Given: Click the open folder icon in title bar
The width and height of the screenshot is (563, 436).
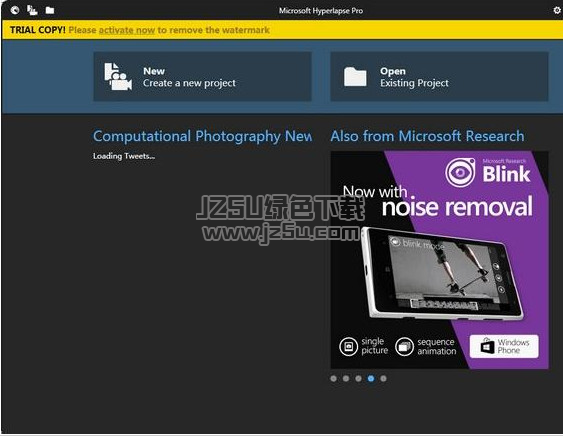Looking at the screenshot, I should pos(50,10).
